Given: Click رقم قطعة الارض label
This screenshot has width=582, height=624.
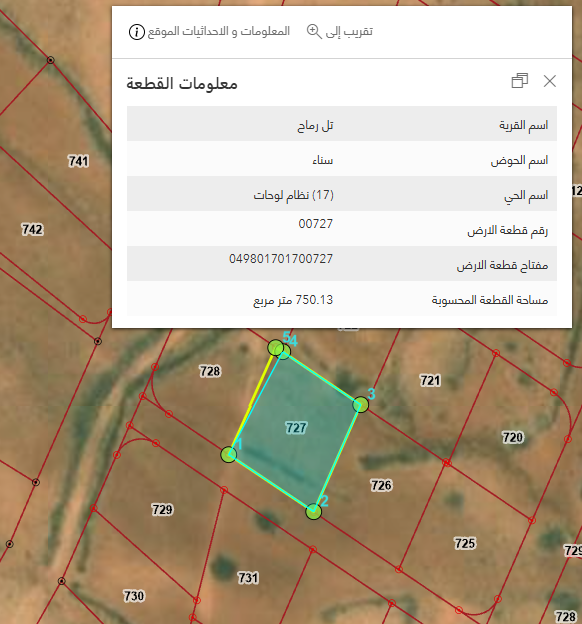Looking at the screenshot, I should [x=508, y=230].
